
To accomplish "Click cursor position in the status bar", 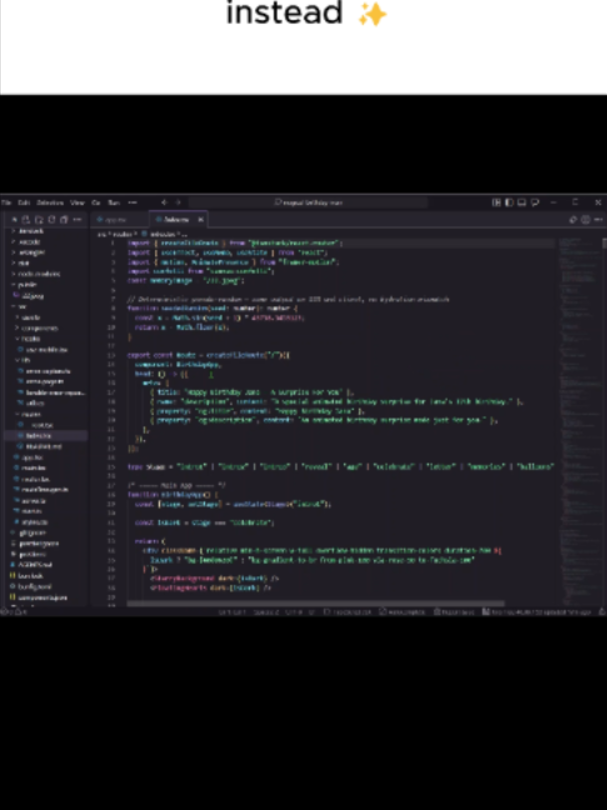I will pos(232,612).
